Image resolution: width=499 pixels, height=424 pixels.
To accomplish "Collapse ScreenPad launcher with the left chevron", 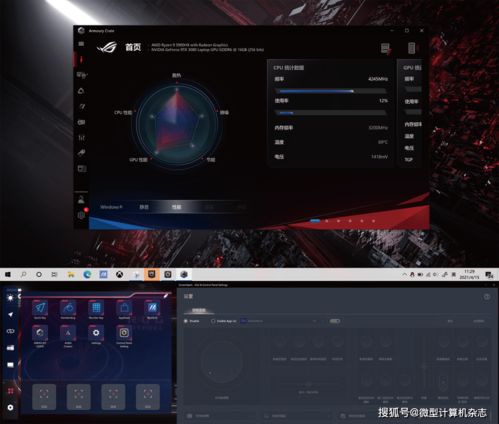I will pos(19,296).
